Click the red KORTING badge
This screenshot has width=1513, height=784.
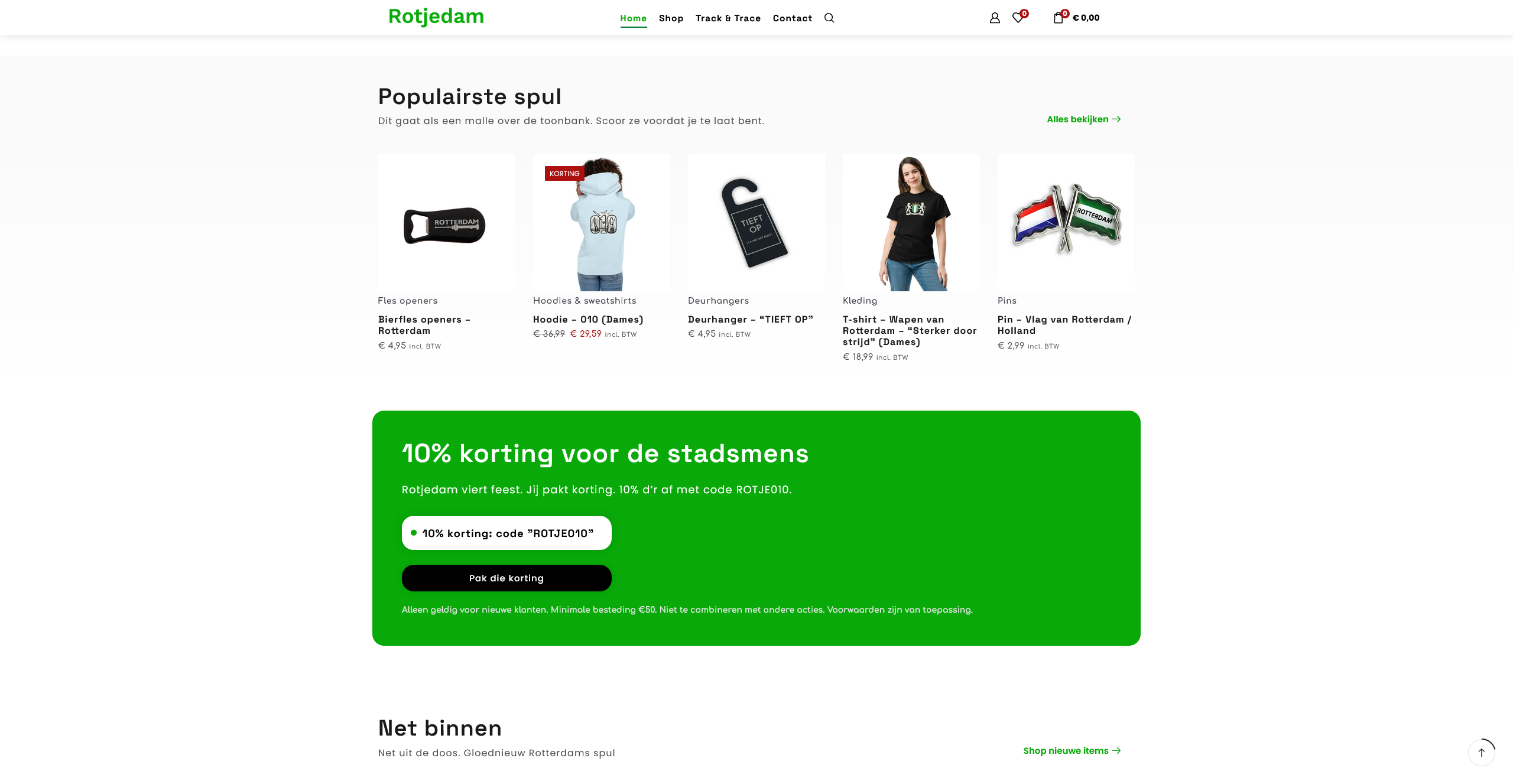point(564,173)
